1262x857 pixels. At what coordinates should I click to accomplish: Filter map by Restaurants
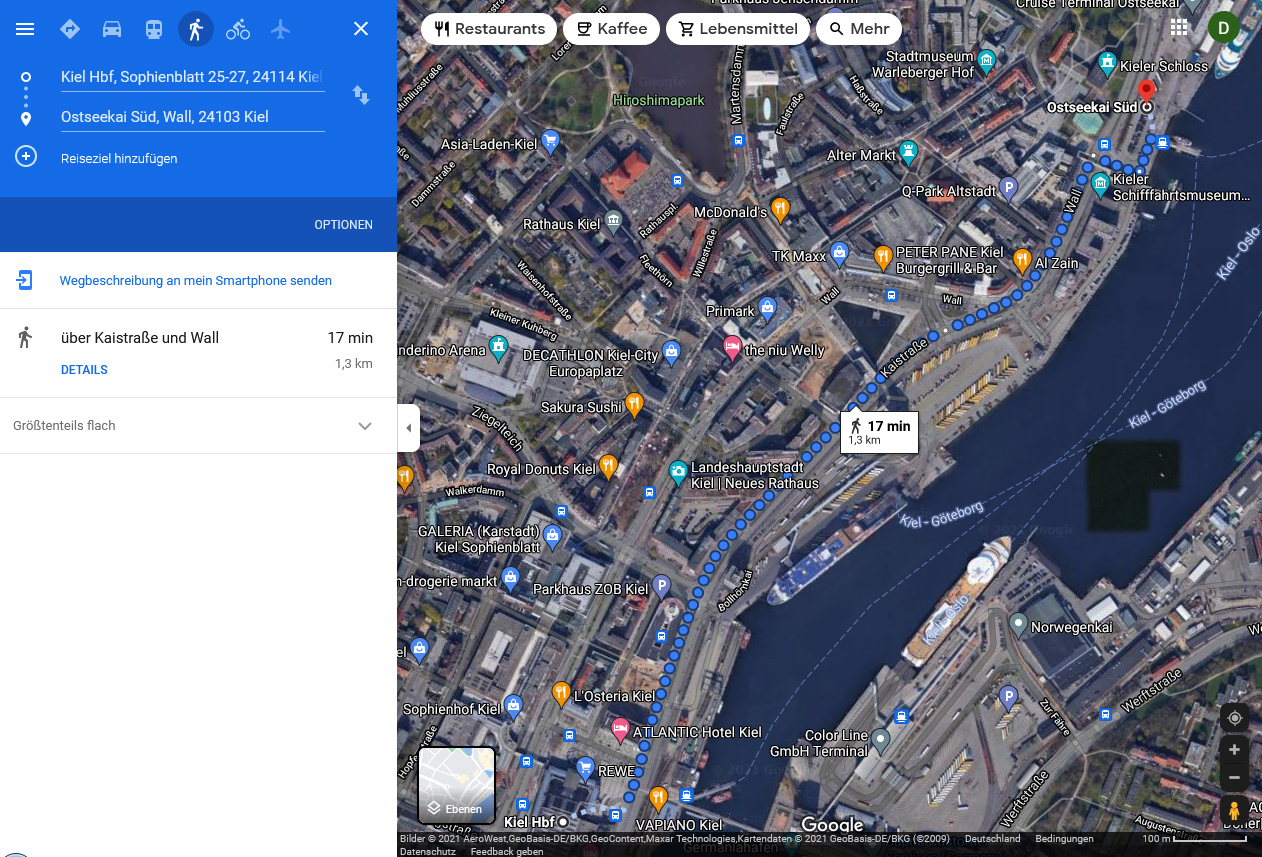pos(489,29)
